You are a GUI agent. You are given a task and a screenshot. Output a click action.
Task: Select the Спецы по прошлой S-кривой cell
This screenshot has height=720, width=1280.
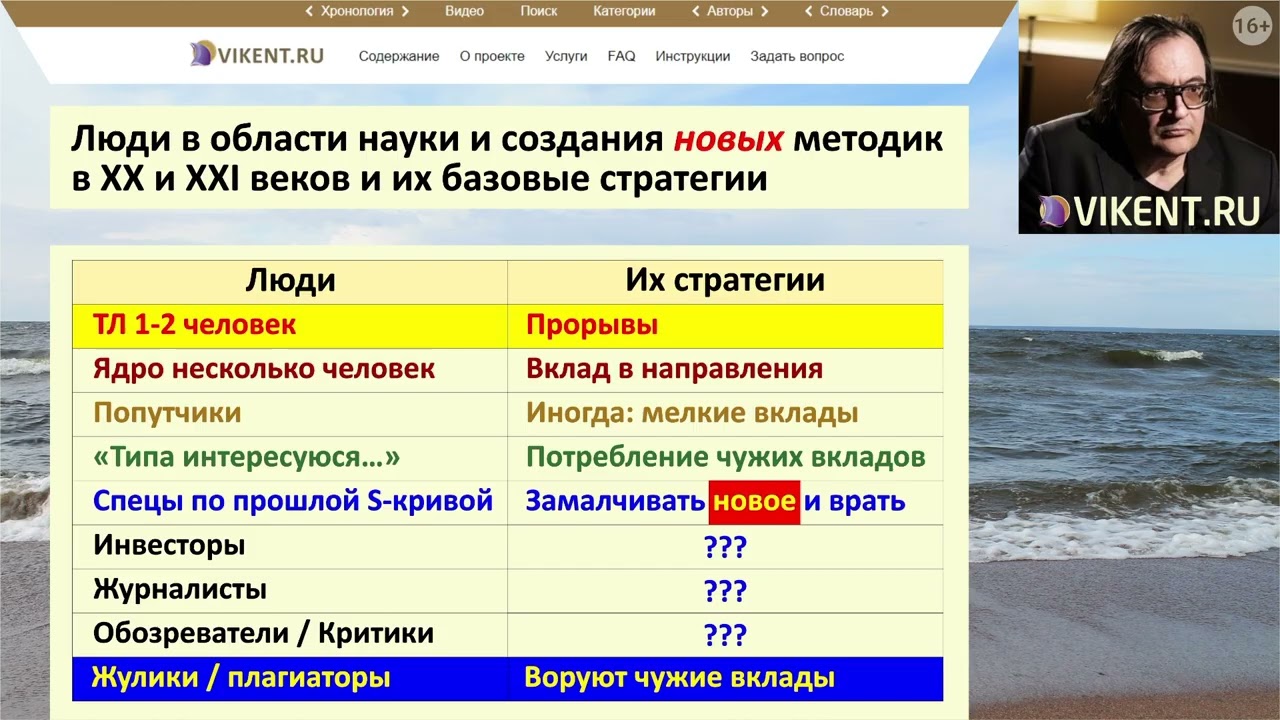tap(290, 501)
